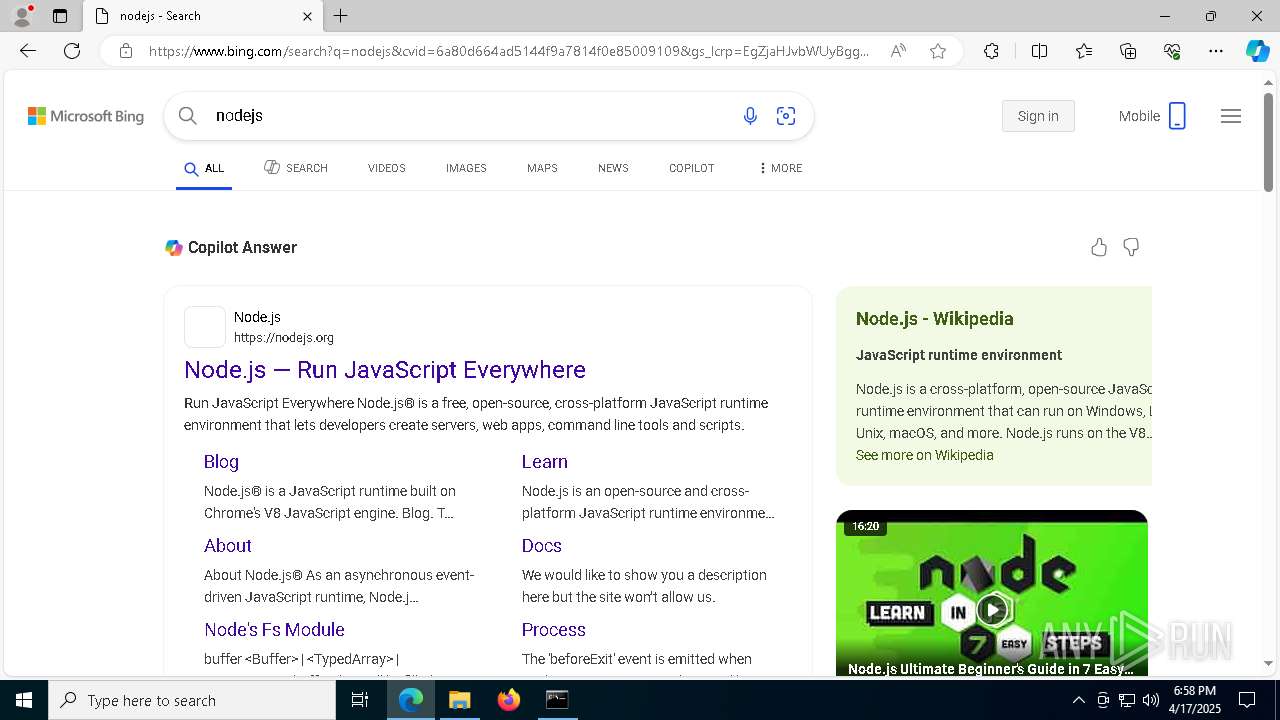
Task: Add this page to favorites
Action: click(938, 51)
